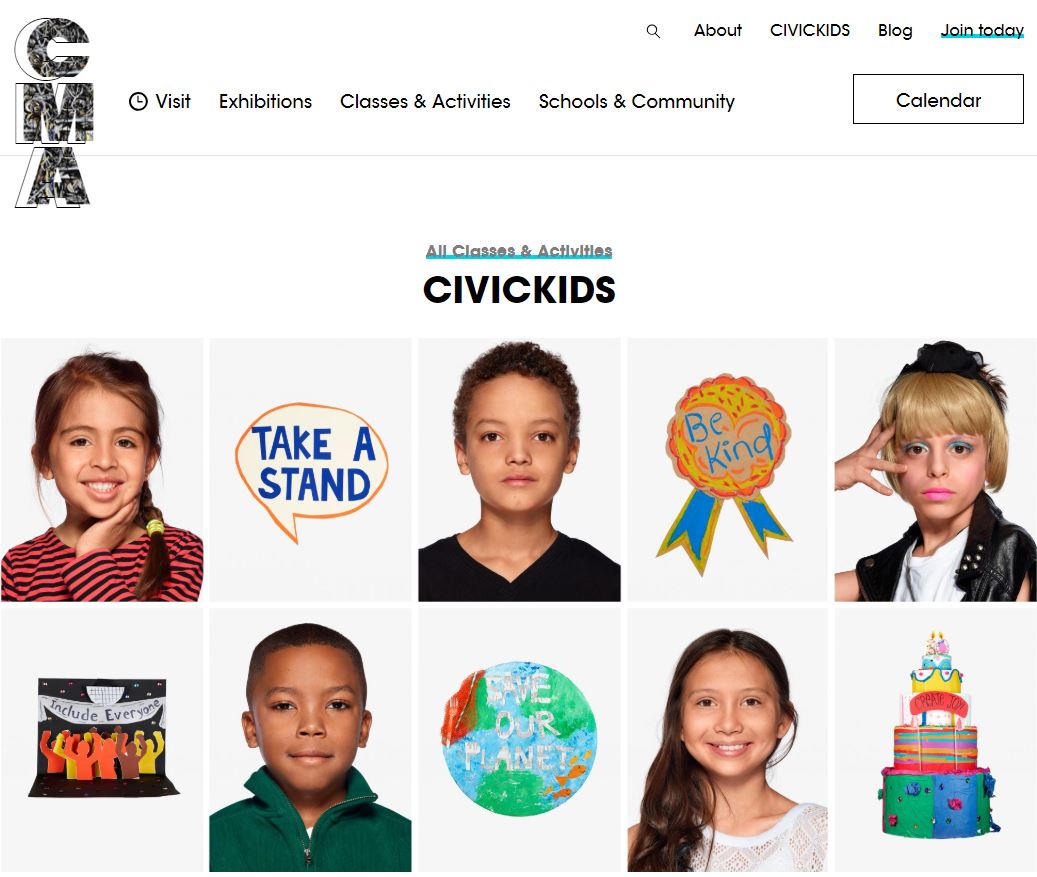Go to the Blog

(895, 30)
